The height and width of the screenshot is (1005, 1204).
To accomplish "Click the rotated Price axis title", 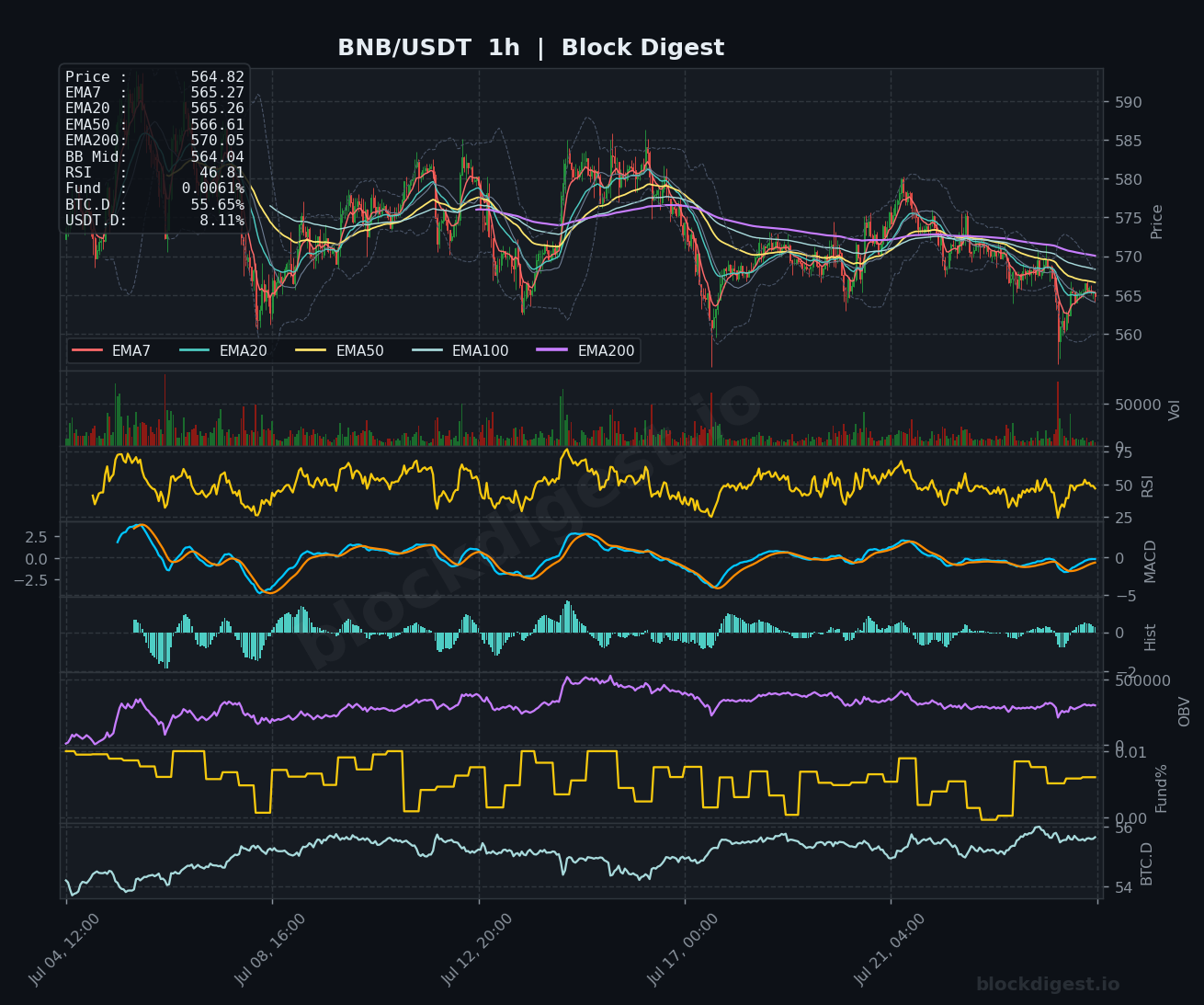I will click(x=1156, y=222).
